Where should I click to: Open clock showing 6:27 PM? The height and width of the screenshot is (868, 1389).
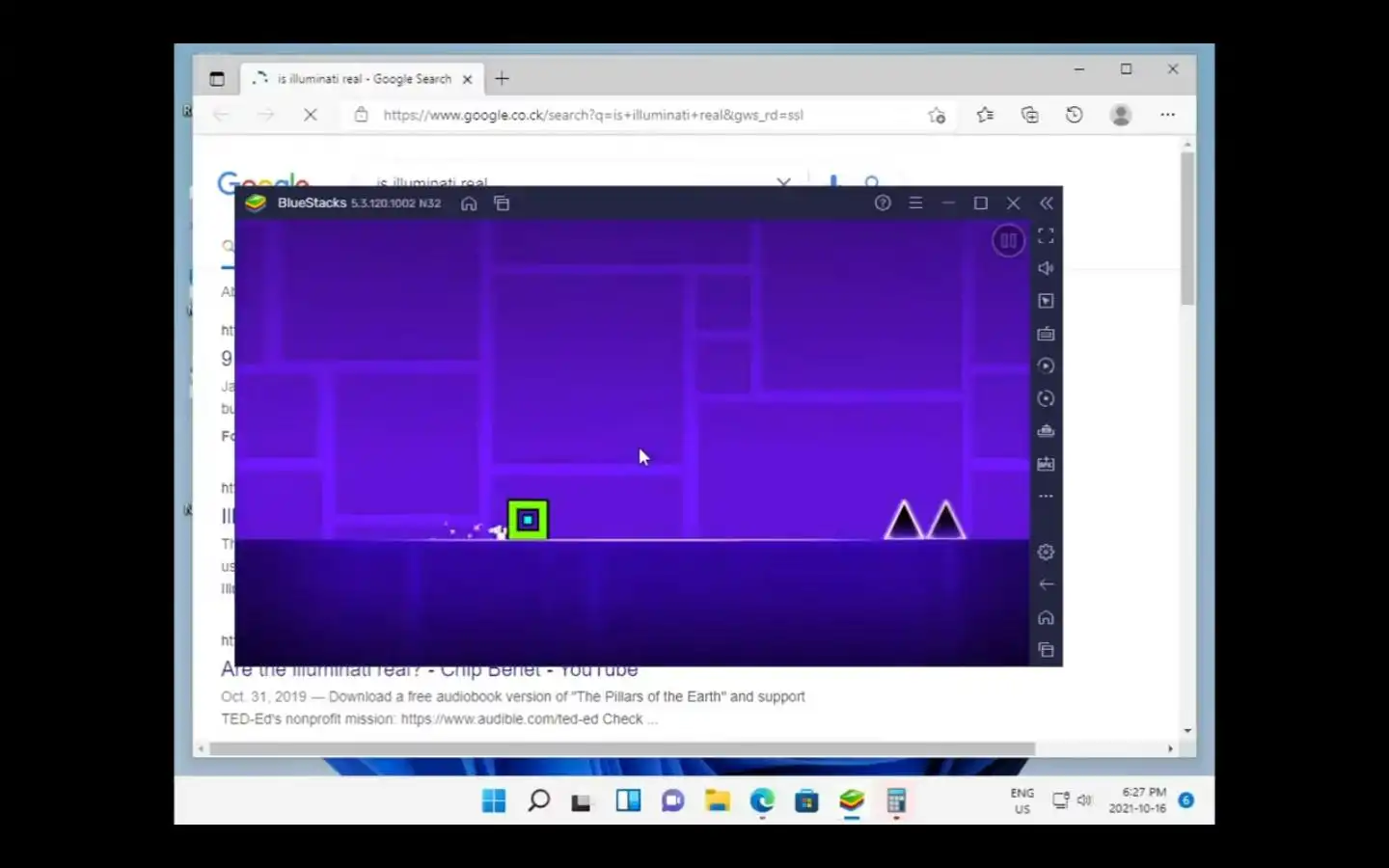click(1137, 800)
